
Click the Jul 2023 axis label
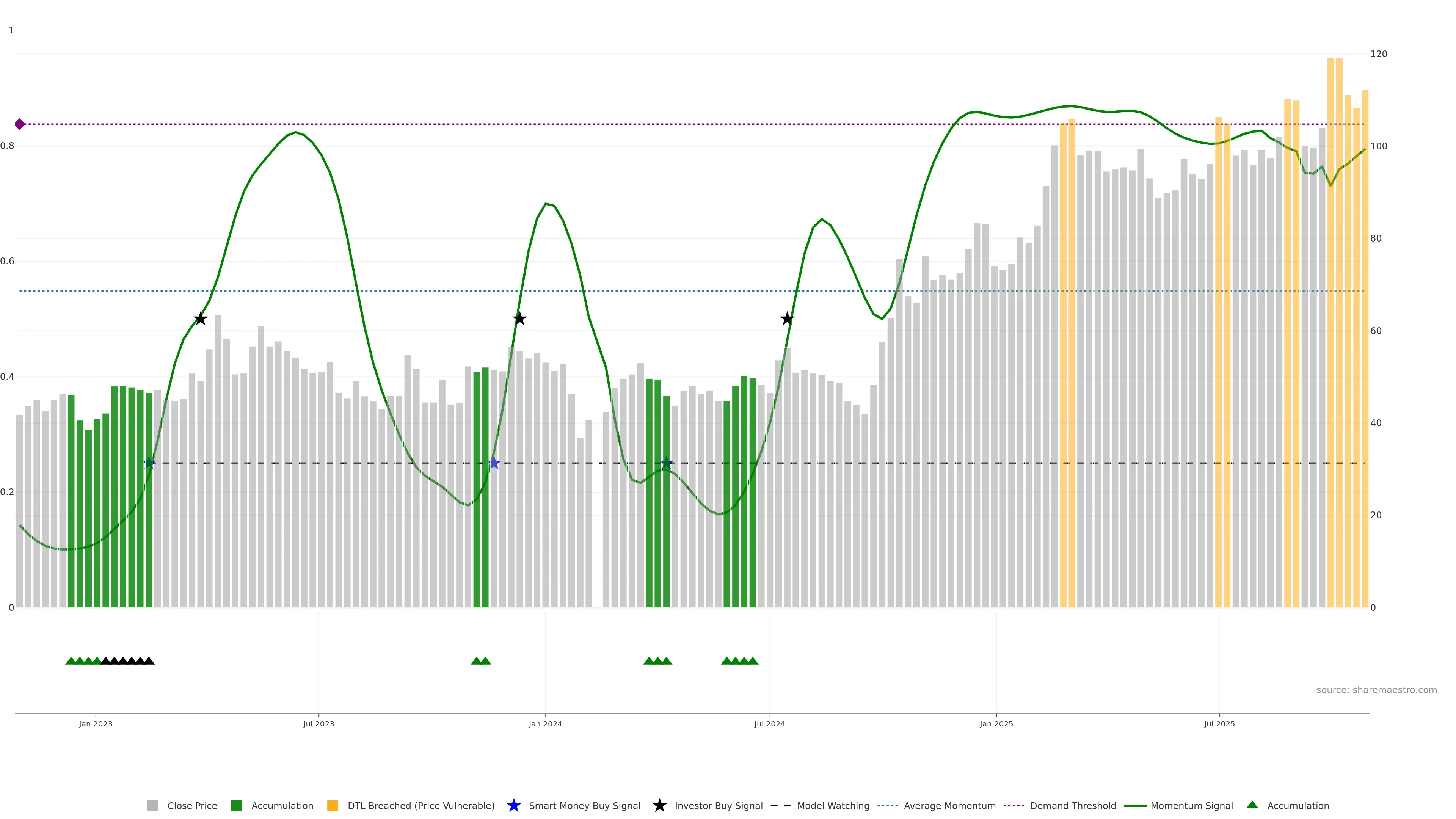(x=318, y=723)
